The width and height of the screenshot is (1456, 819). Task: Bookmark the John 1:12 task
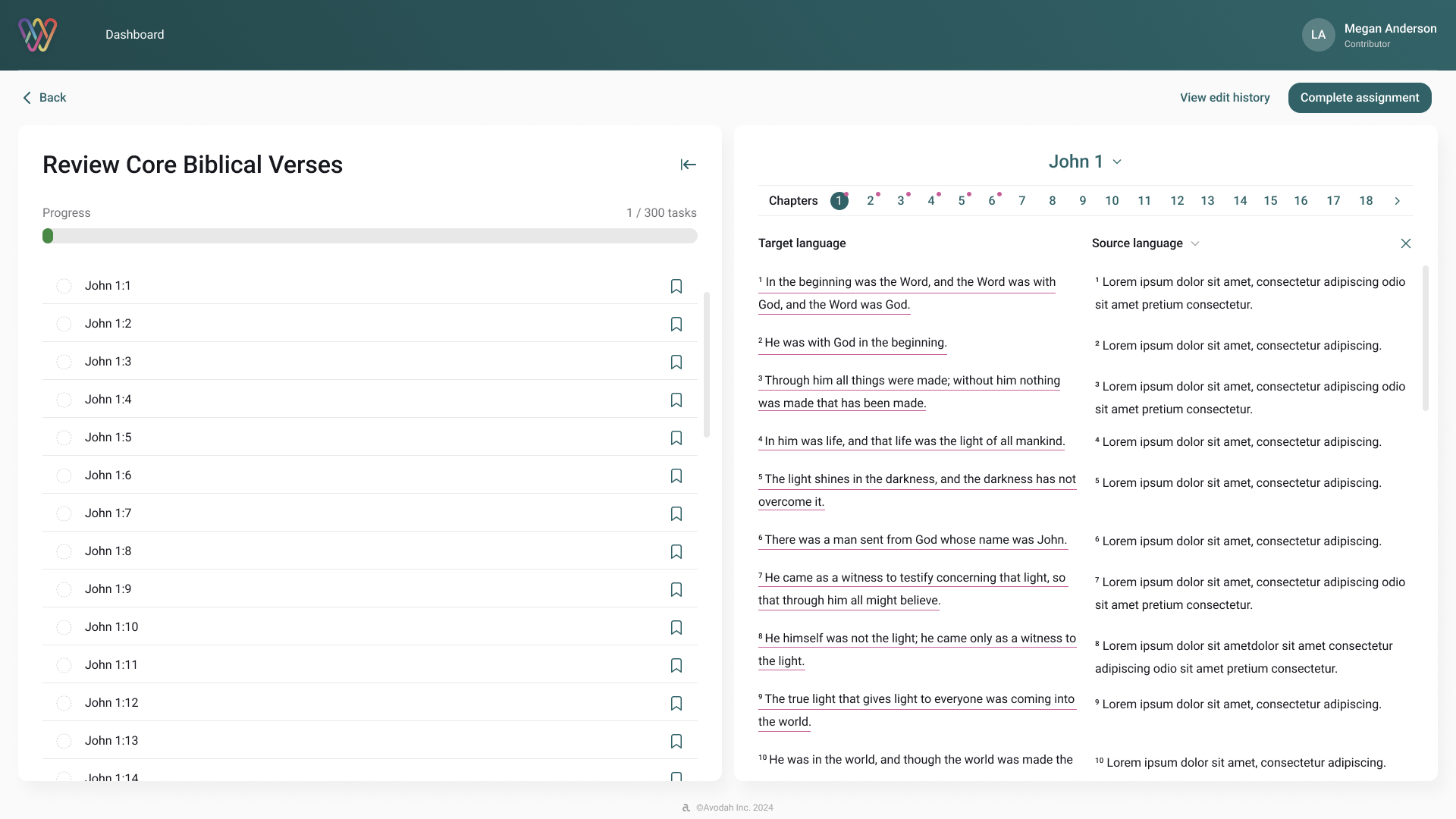[676, 703]
